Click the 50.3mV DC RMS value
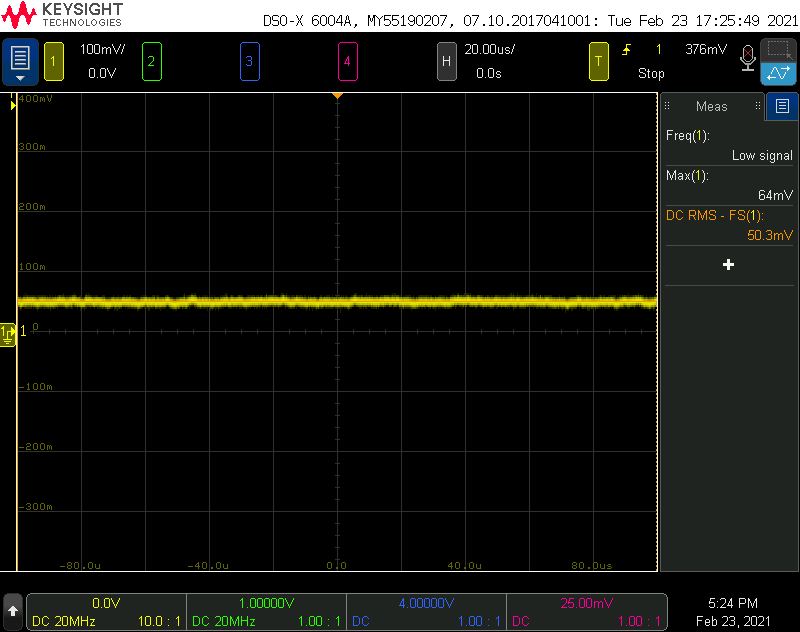This screenshot has width=800, height=632. [x=770, y=235]
